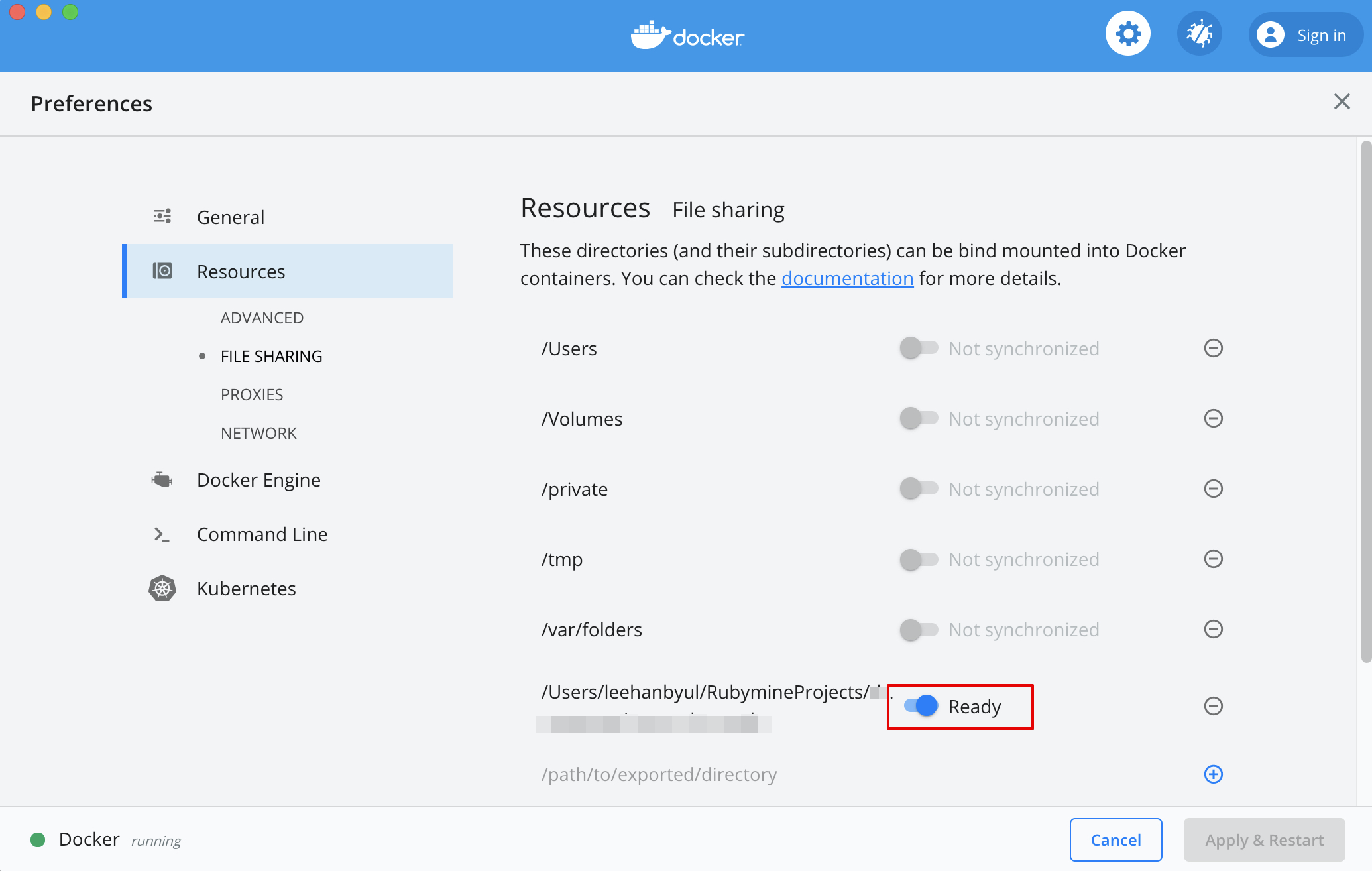
Task: Open Docker settings gear icon
Action: click(x=1127, y=34)
